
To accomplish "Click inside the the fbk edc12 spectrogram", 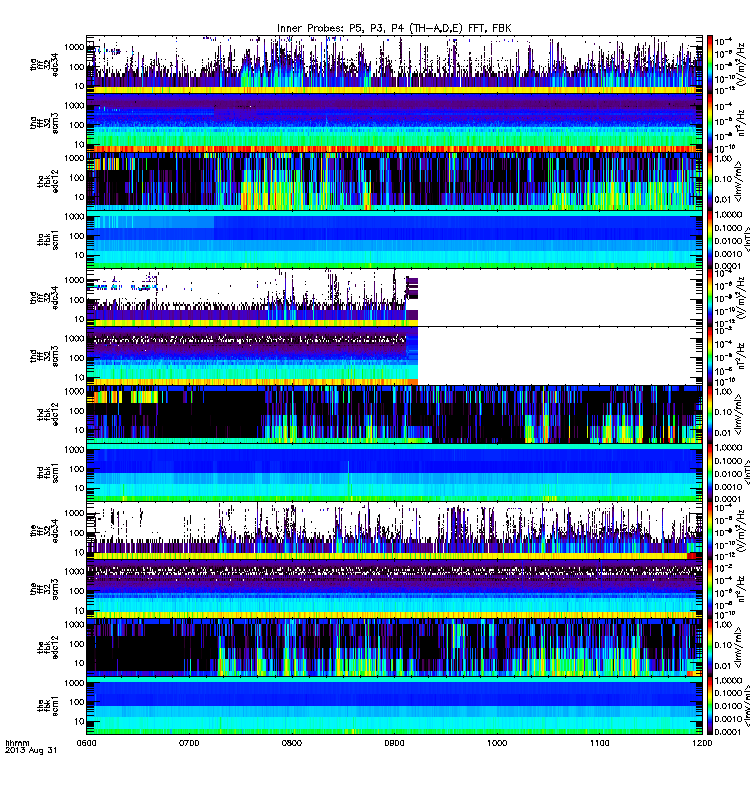I will click(x=394, y=647).
